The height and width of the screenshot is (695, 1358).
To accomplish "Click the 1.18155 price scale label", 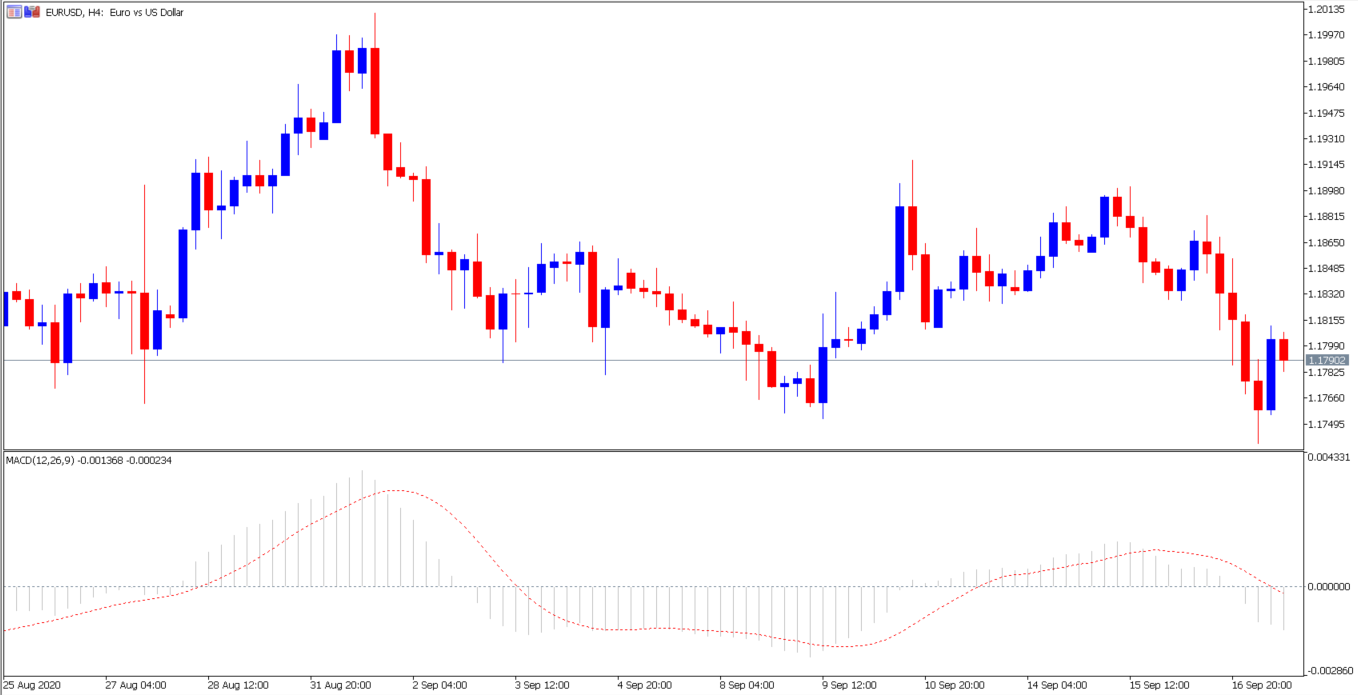I will 1328,321.
